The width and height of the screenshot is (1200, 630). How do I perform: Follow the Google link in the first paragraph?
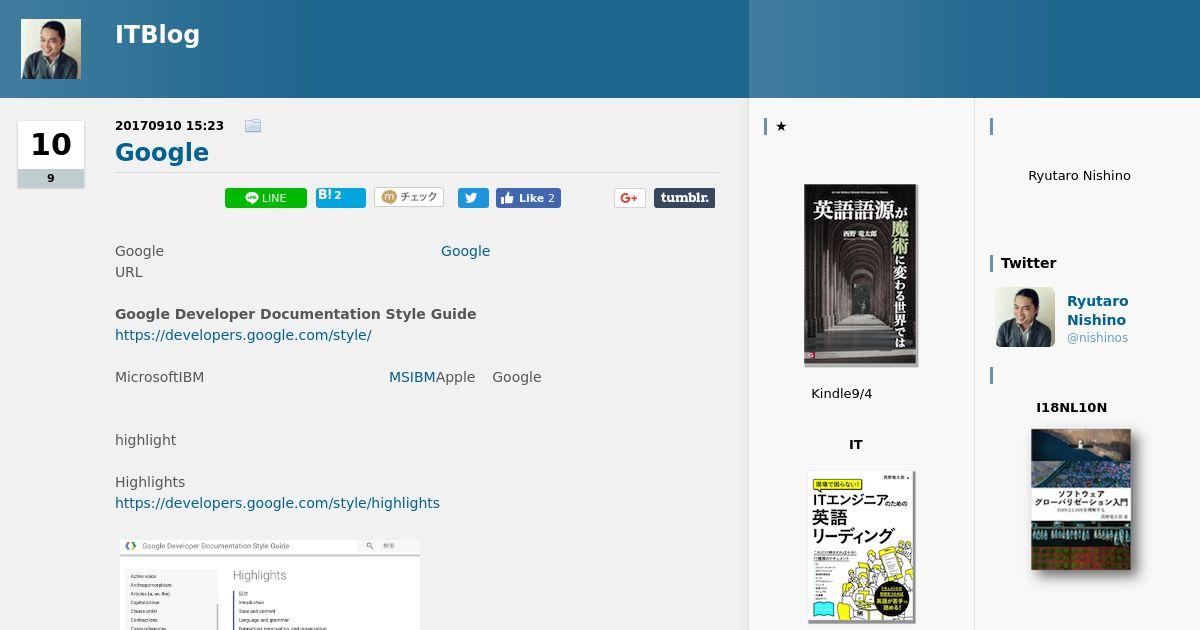pos(465,251)
